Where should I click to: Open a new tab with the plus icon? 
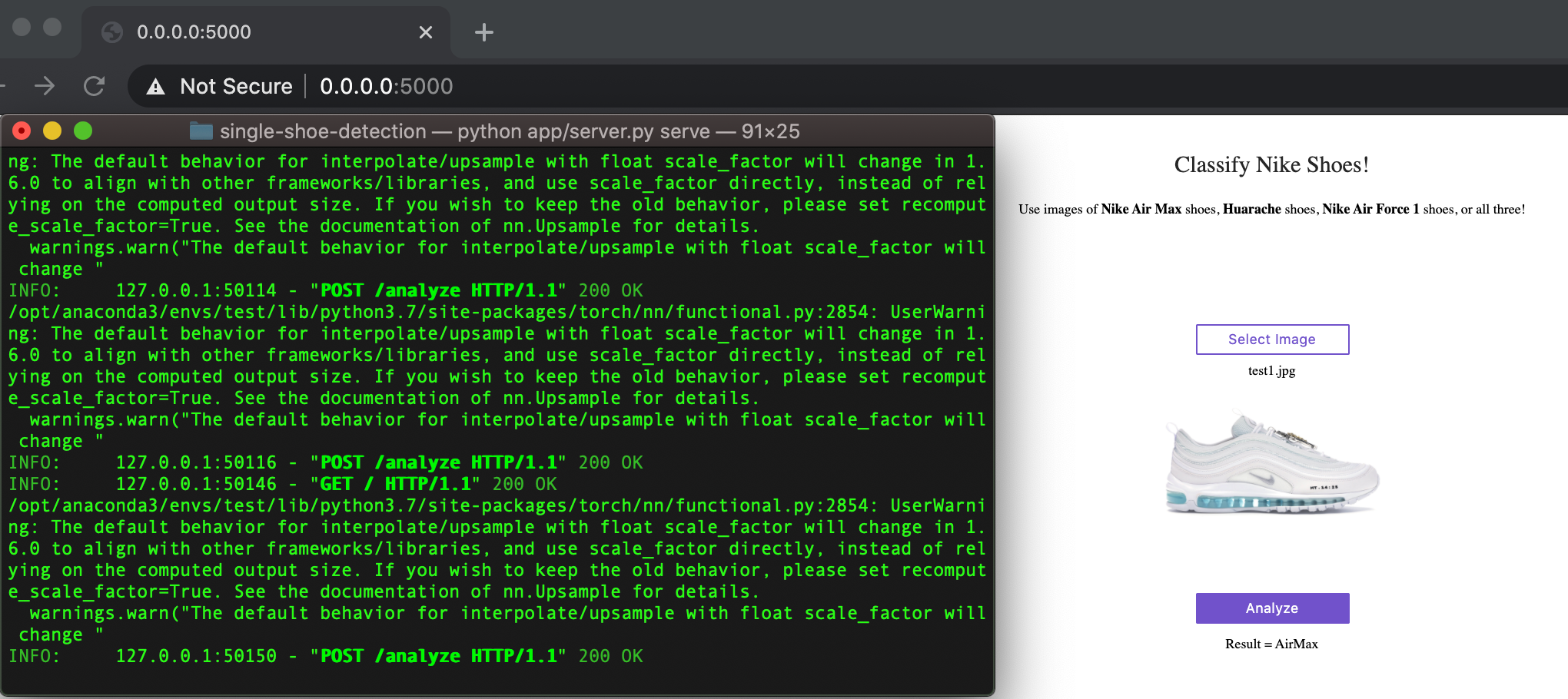pyautogui.click(x=484, y=32)
